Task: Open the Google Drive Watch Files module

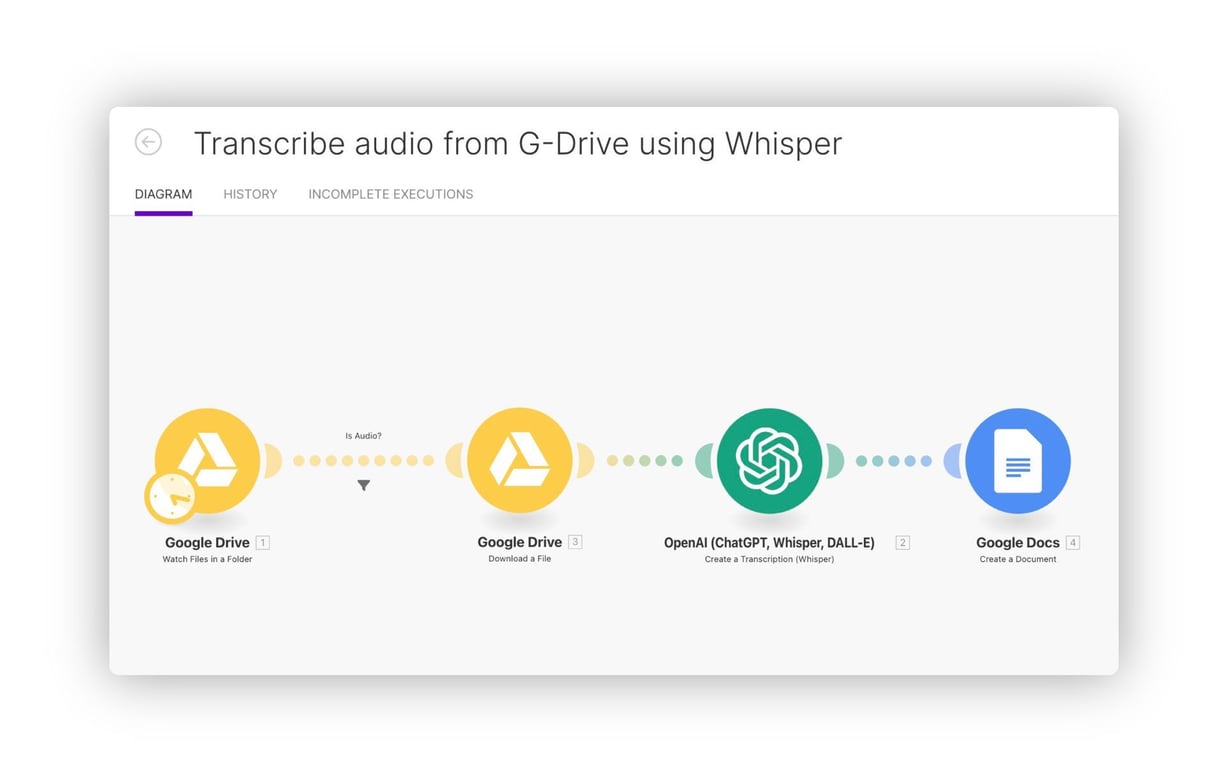Action: coord(207,461)
